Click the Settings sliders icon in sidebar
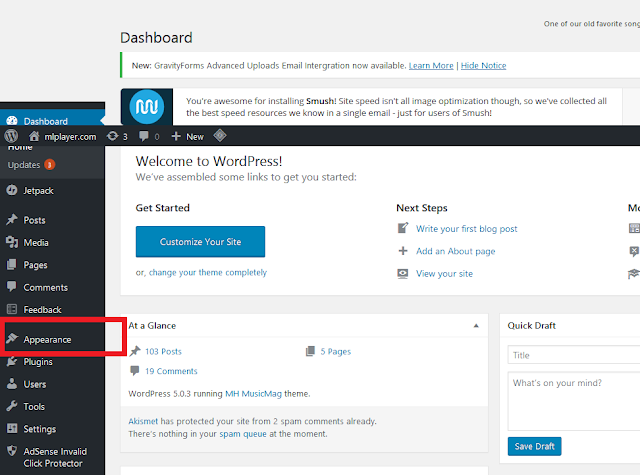Image resolution: width=640 pixels, height=475 pixels. tap(12, 428)
